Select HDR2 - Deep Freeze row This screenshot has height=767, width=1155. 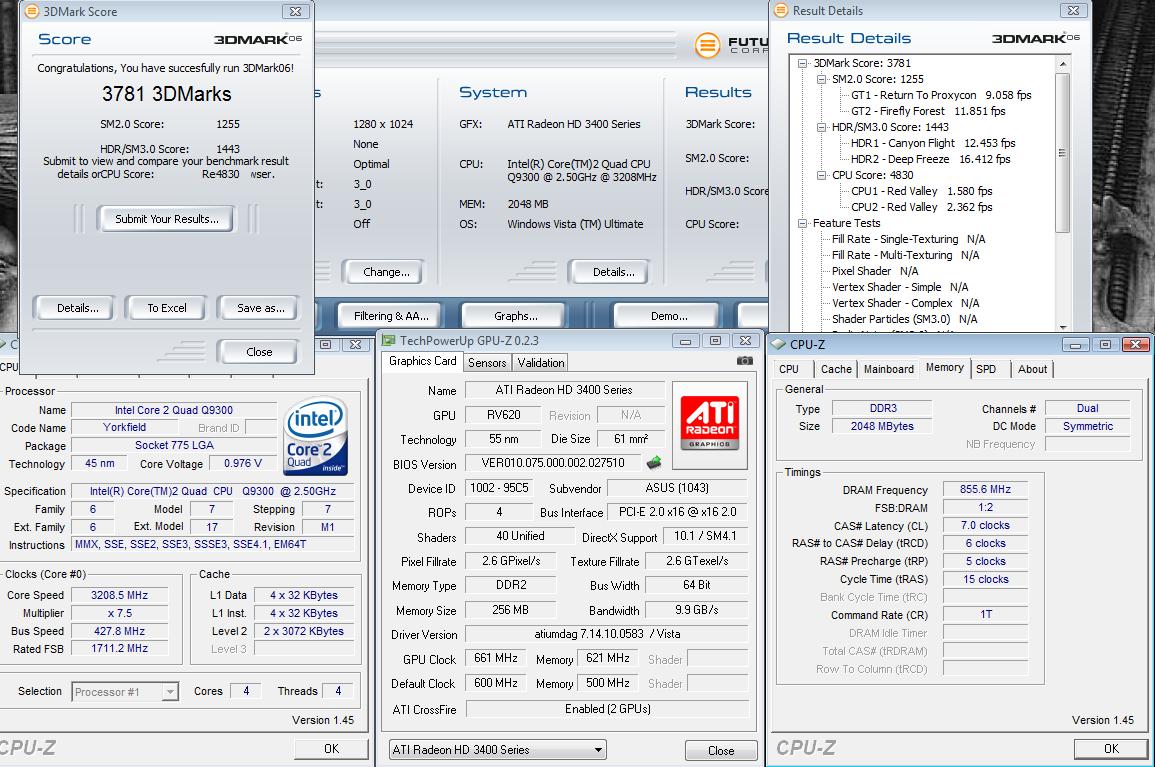[x=930, y=159]
